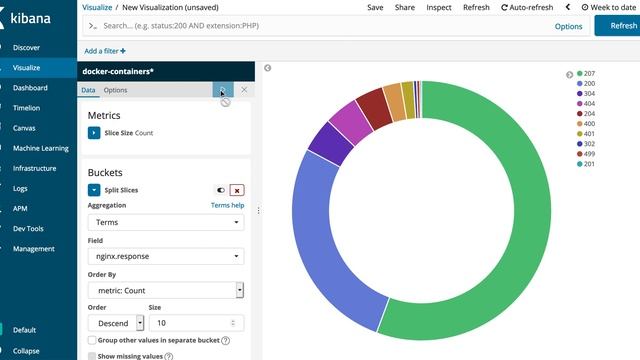Click the blue Refresh button
640x360 pixels.
618,26
